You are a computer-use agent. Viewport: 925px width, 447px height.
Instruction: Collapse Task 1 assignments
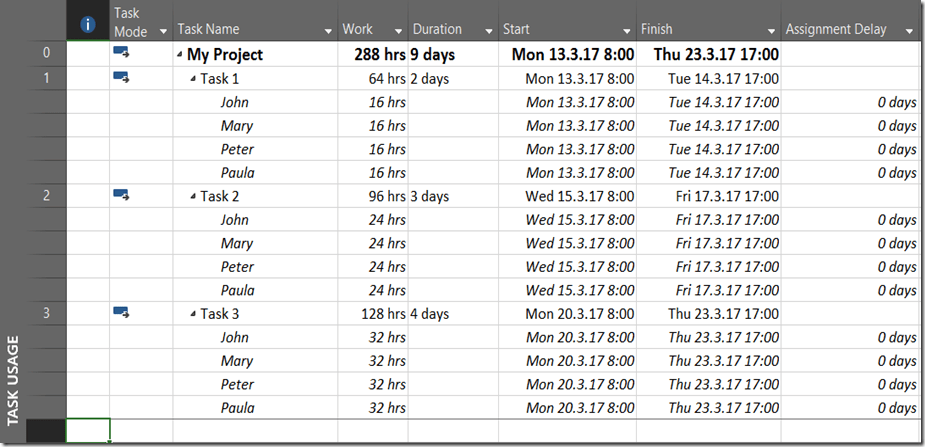pyautogui.click(x=193, y=78)
